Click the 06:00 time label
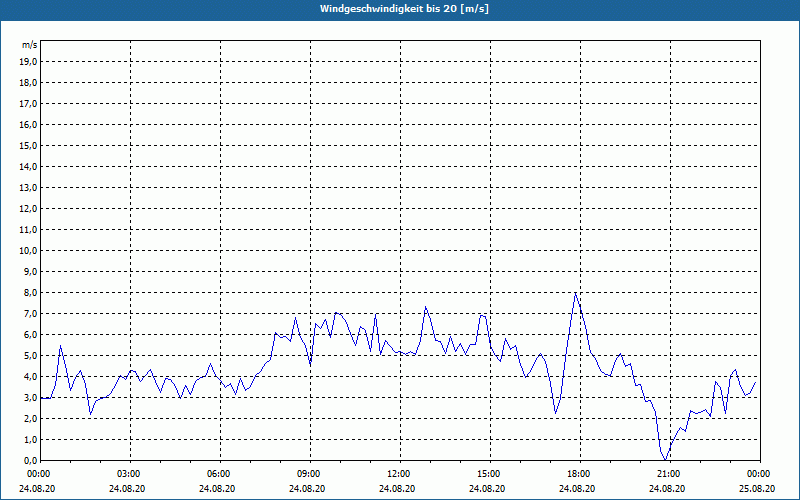Viewport: 800px width, 500px height. click(220, 474)
